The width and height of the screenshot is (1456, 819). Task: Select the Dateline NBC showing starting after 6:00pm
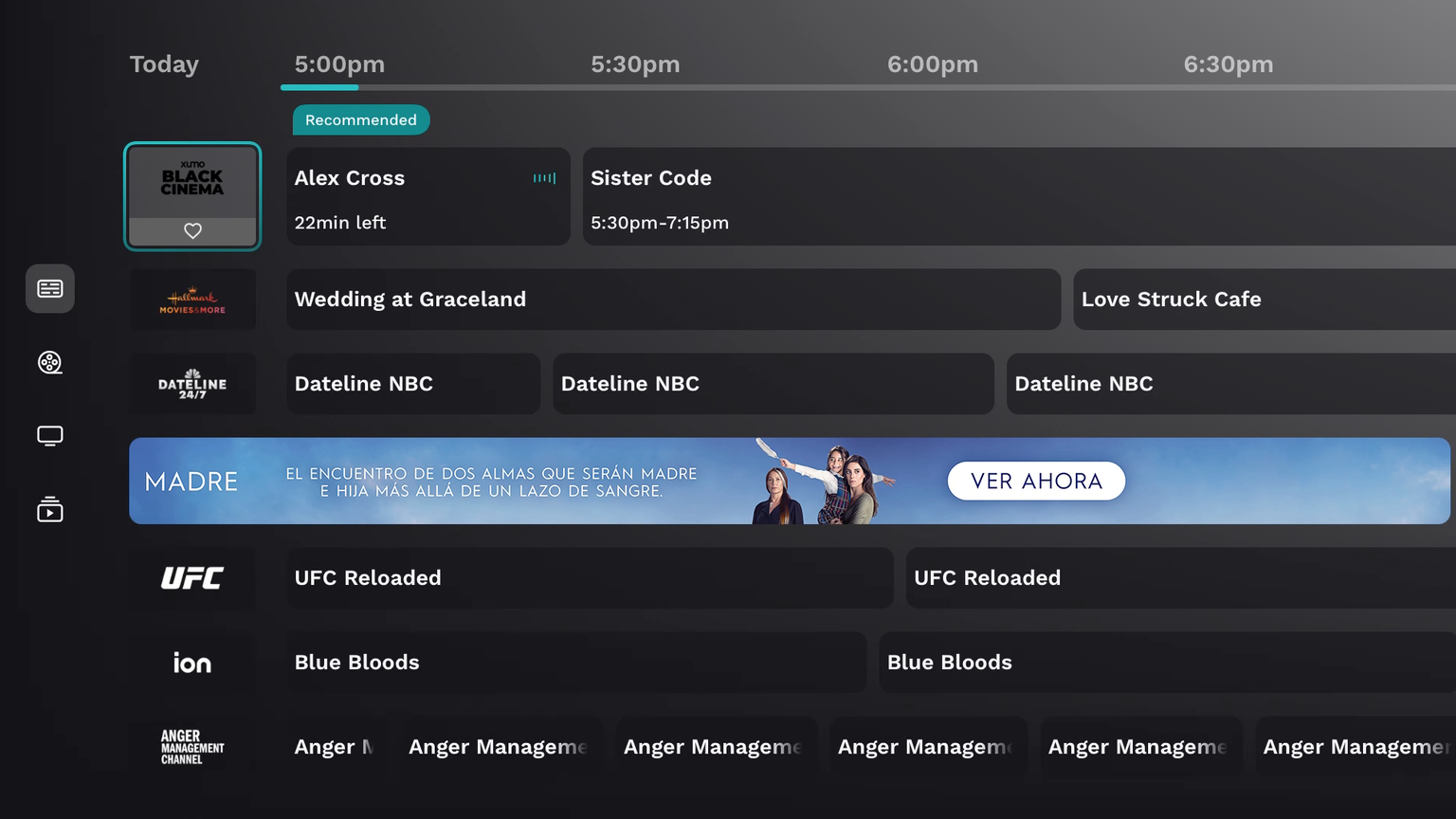point(1231,384)
